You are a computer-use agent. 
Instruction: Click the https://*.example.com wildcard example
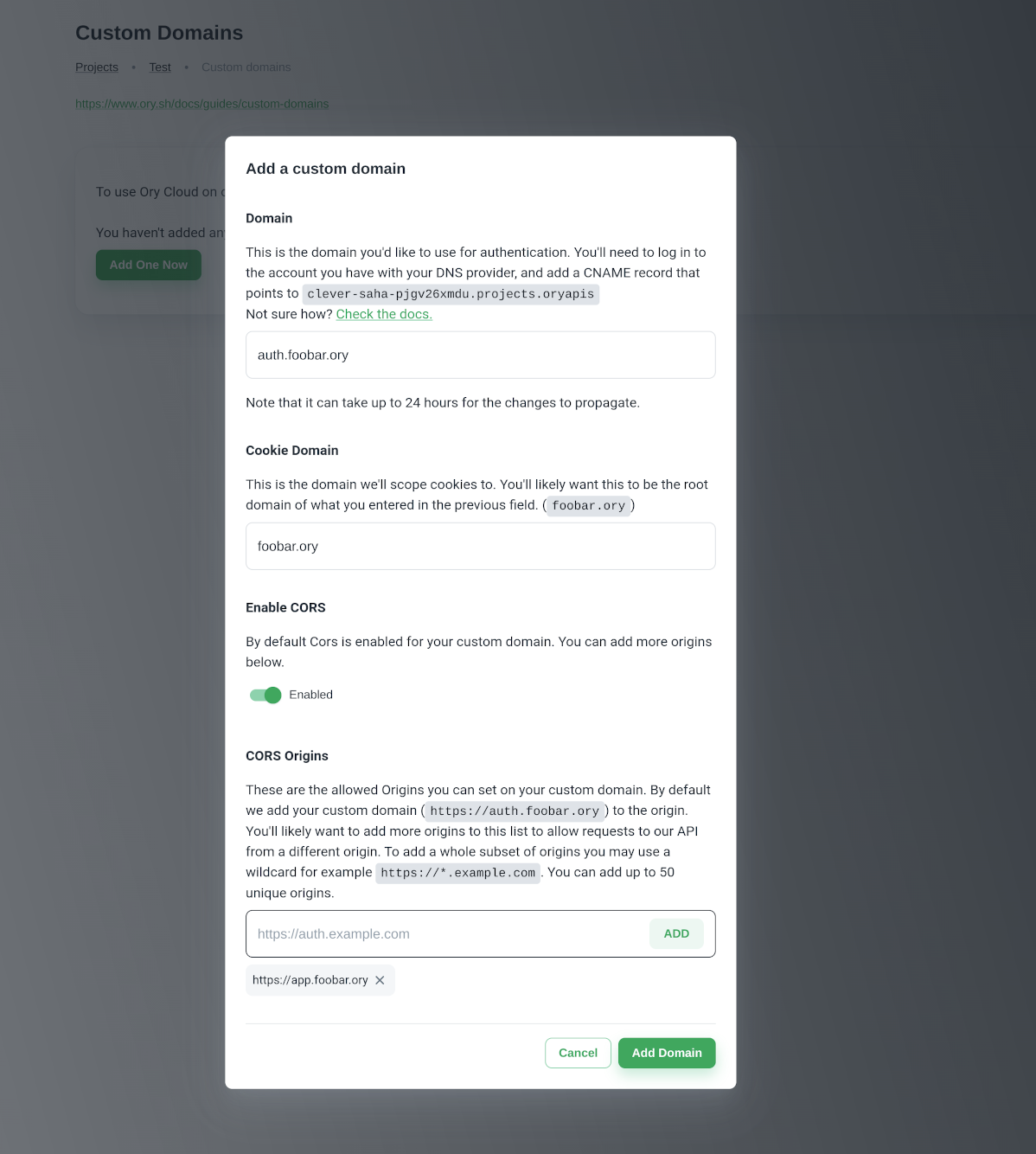click(457, 873)
